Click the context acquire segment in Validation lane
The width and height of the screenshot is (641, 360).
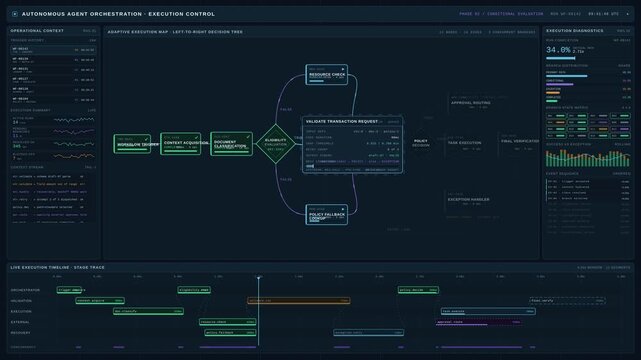tap(100, 300)
